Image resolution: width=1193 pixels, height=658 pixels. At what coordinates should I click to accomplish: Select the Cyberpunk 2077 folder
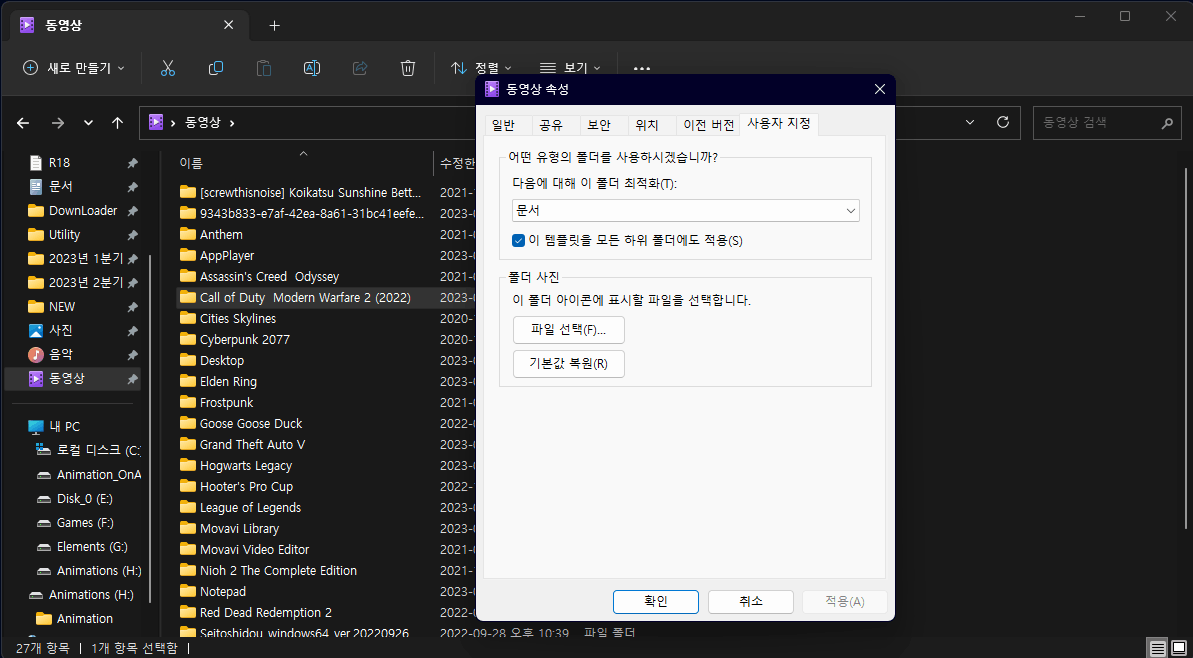tap(234, 339)
